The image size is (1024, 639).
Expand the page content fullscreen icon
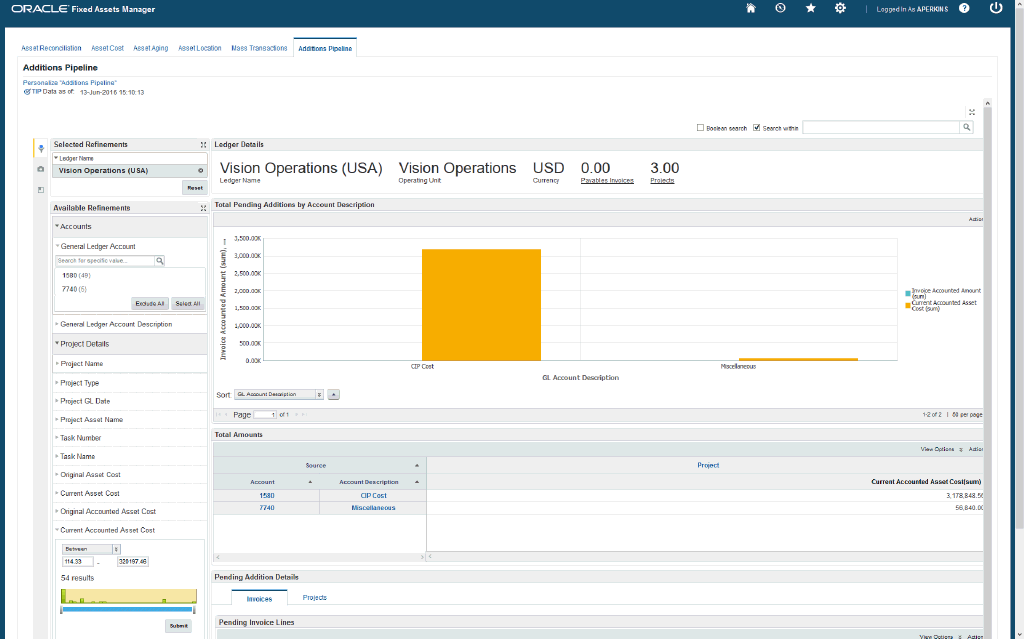972,112
